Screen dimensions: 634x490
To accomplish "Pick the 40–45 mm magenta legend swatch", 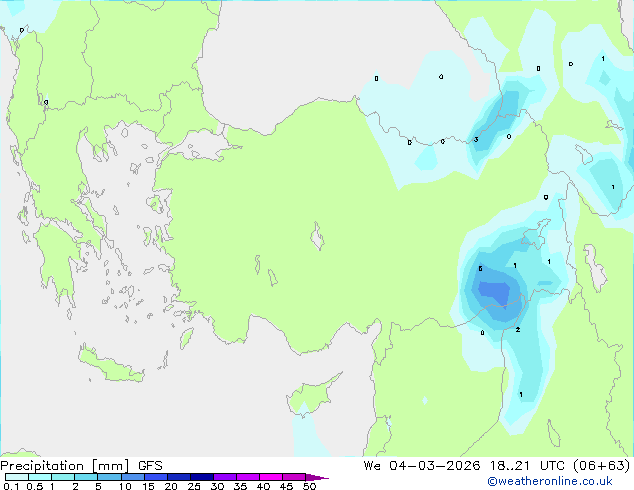I will [271, 477].
